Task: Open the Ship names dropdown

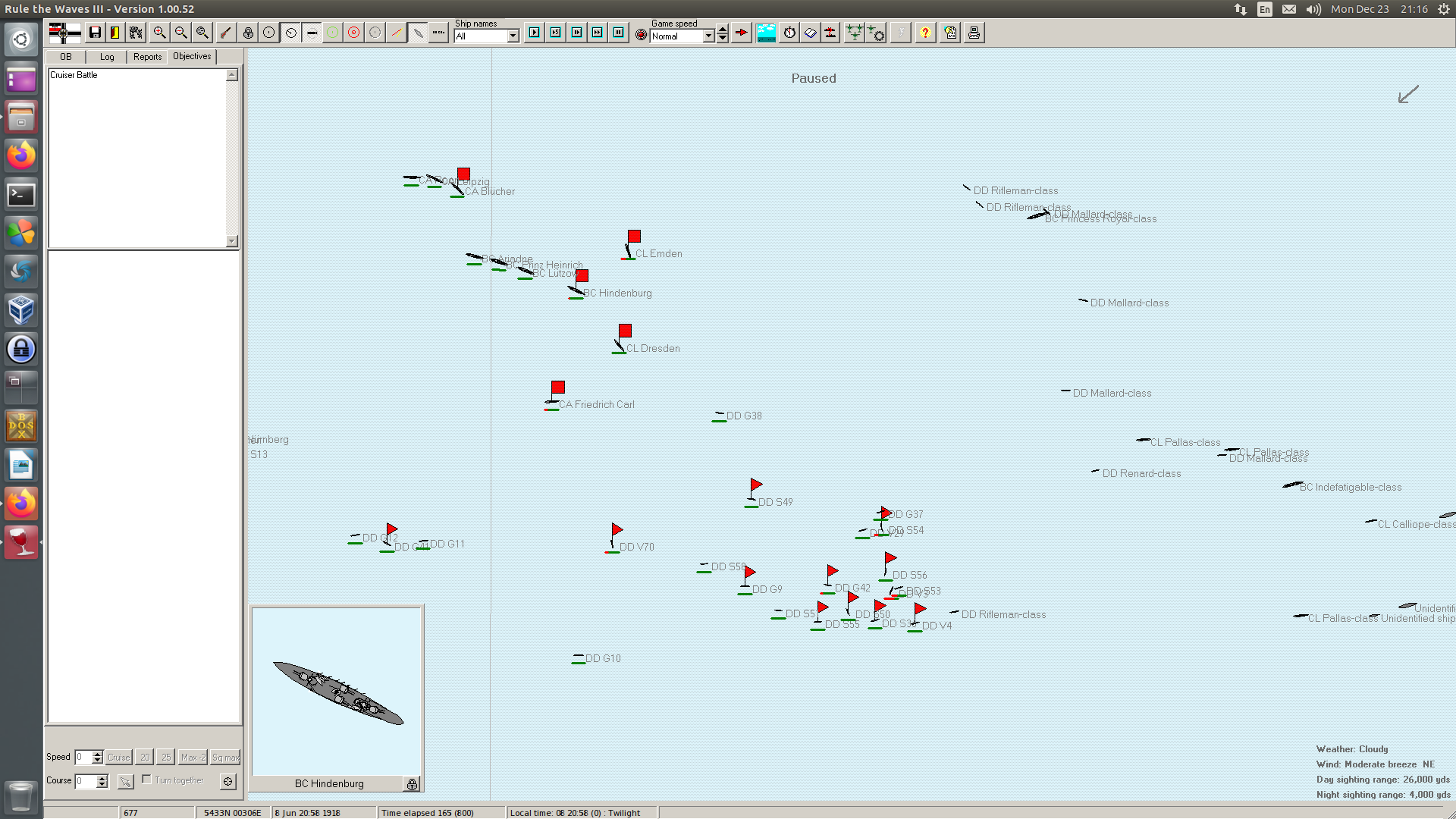Action: [x=513, y=36]
